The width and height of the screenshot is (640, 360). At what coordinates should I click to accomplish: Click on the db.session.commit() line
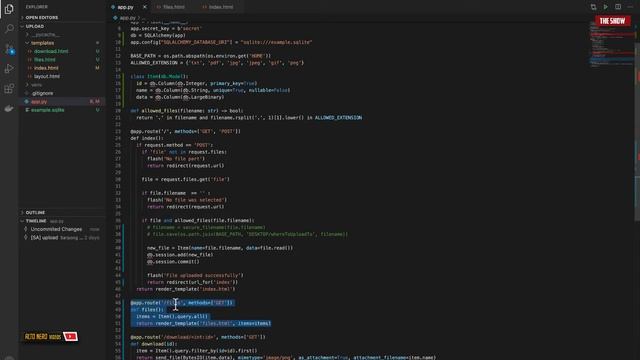point(173,261)
